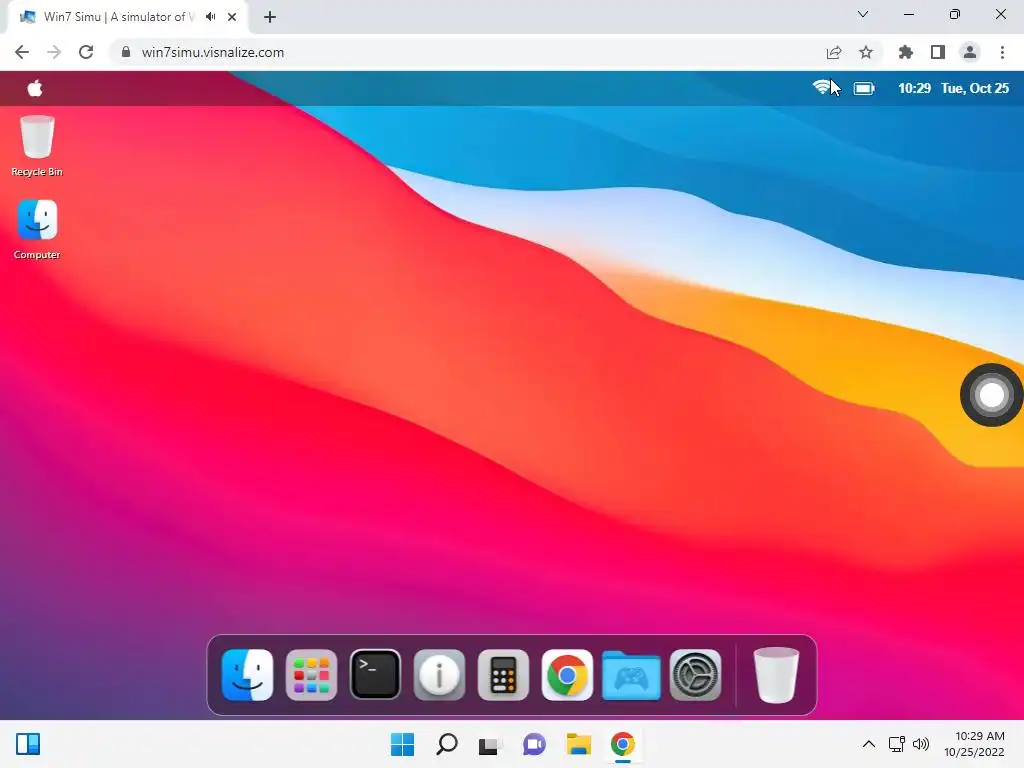Switch to Chrome in the Windows taskbar
Image resolution: width=1024 pixels, height=768 pixels.
[623, 744]
